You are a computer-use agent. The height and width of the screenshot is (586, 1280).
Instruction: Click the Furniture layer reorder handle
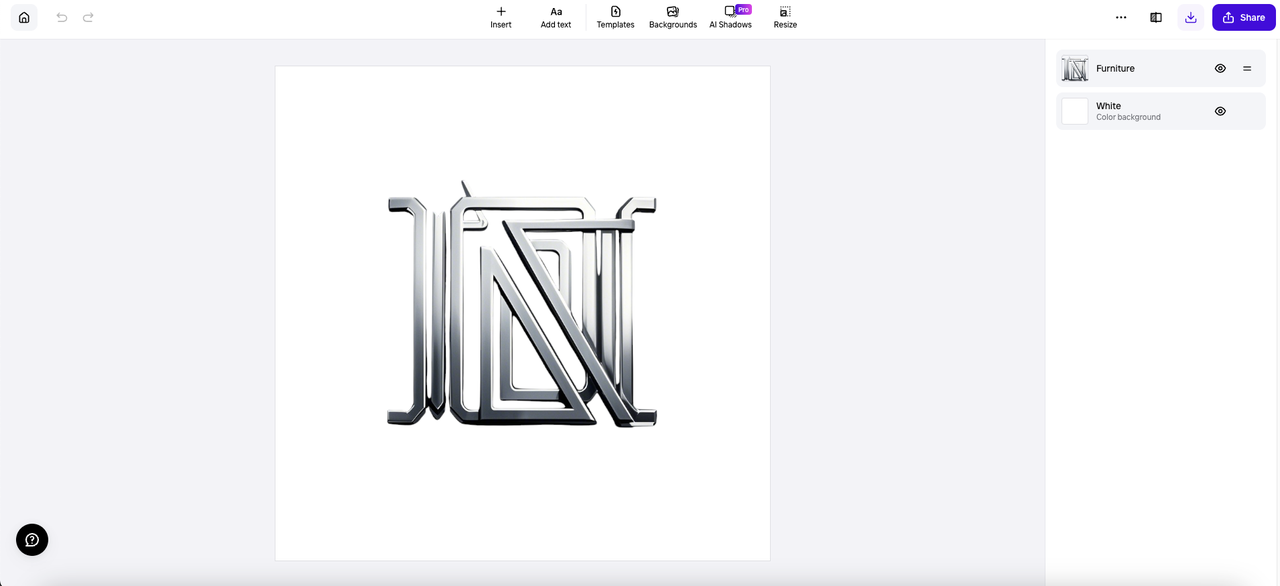coord(1247,68)
